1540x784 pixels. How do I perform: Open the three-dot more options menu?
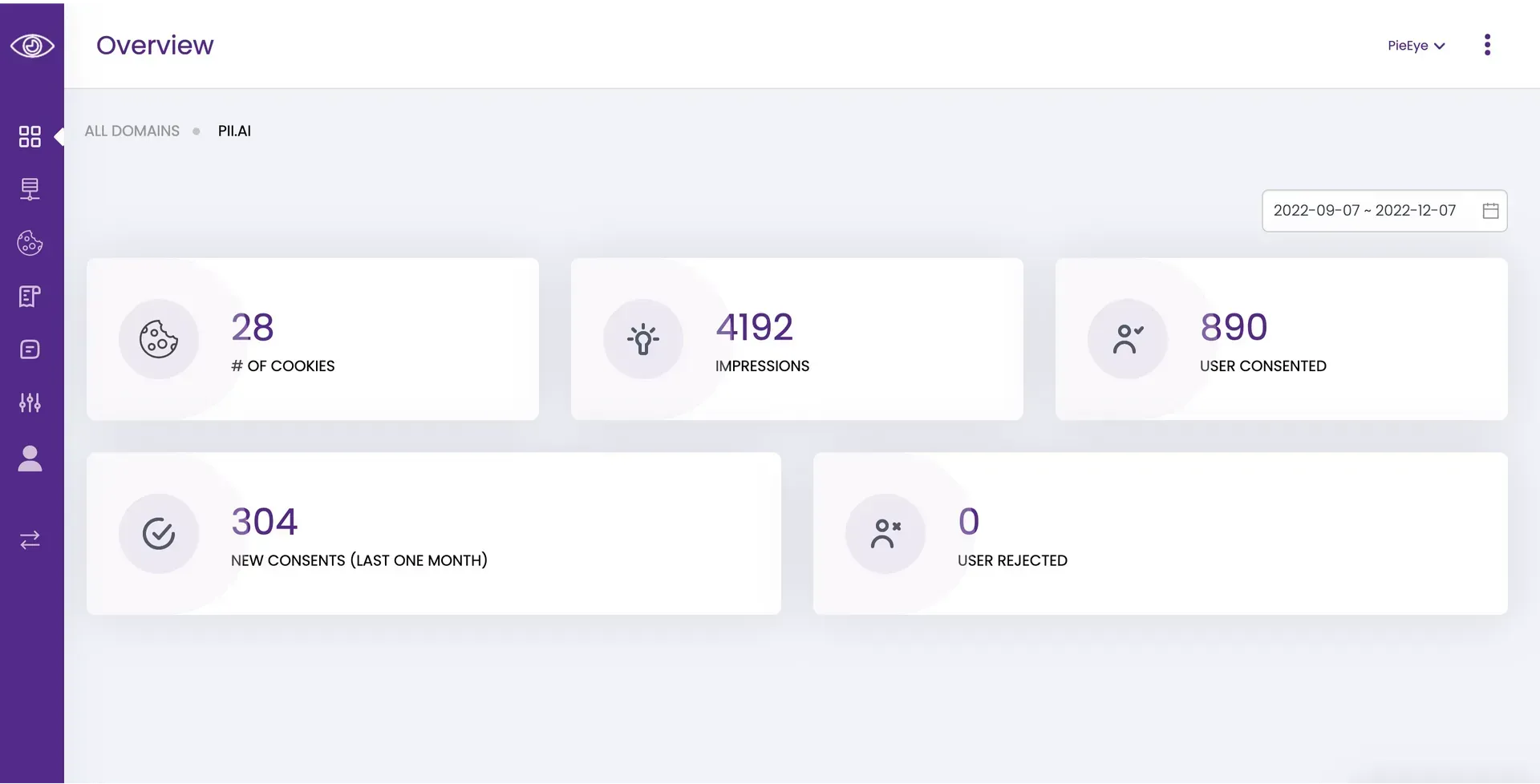pyautogui.click(x=1487, y=45)
